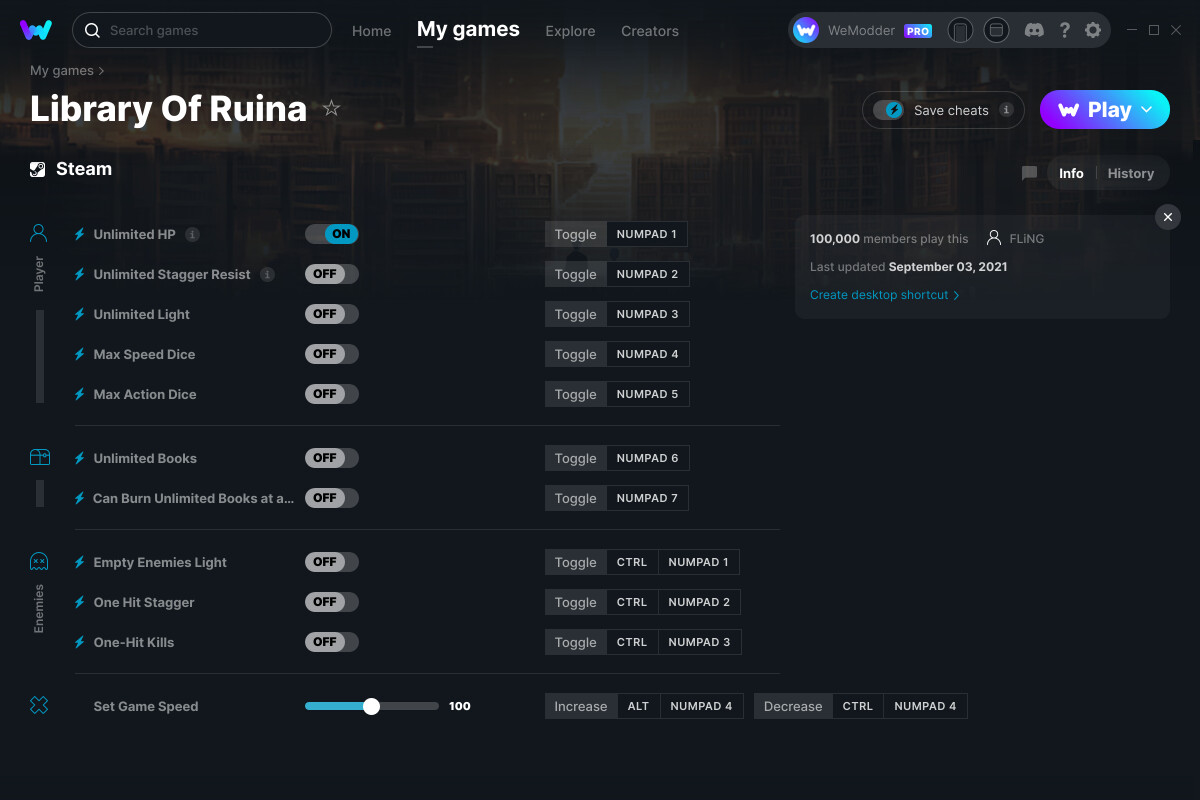Open the Home tab
The image size is (1200, 800).
pos(372,31)
